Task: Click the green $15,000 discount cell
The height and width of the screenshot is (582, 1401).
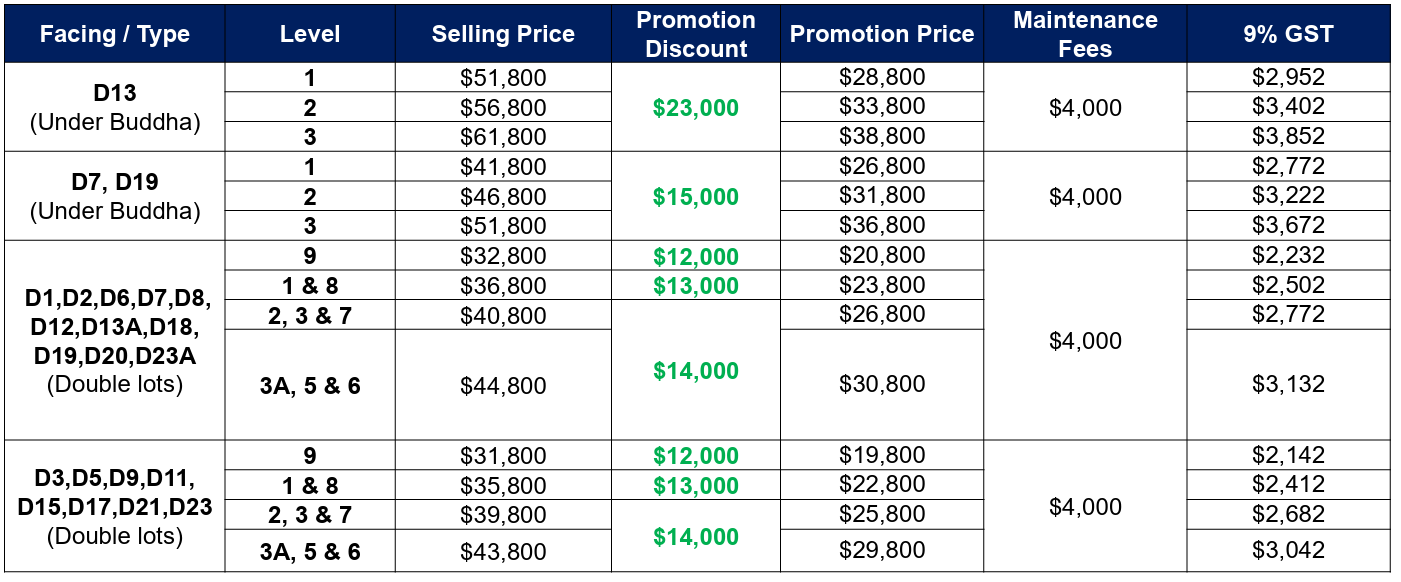Action: point(696,196)
